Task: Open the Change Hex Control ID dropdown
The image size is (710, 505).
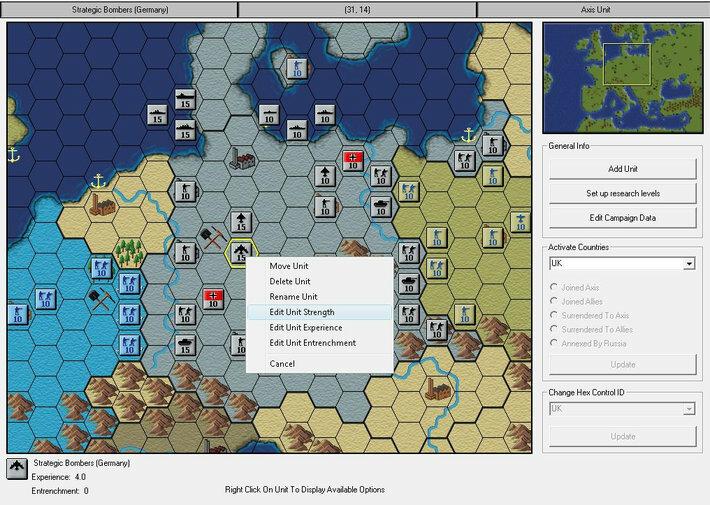Action: coord(689,409)
